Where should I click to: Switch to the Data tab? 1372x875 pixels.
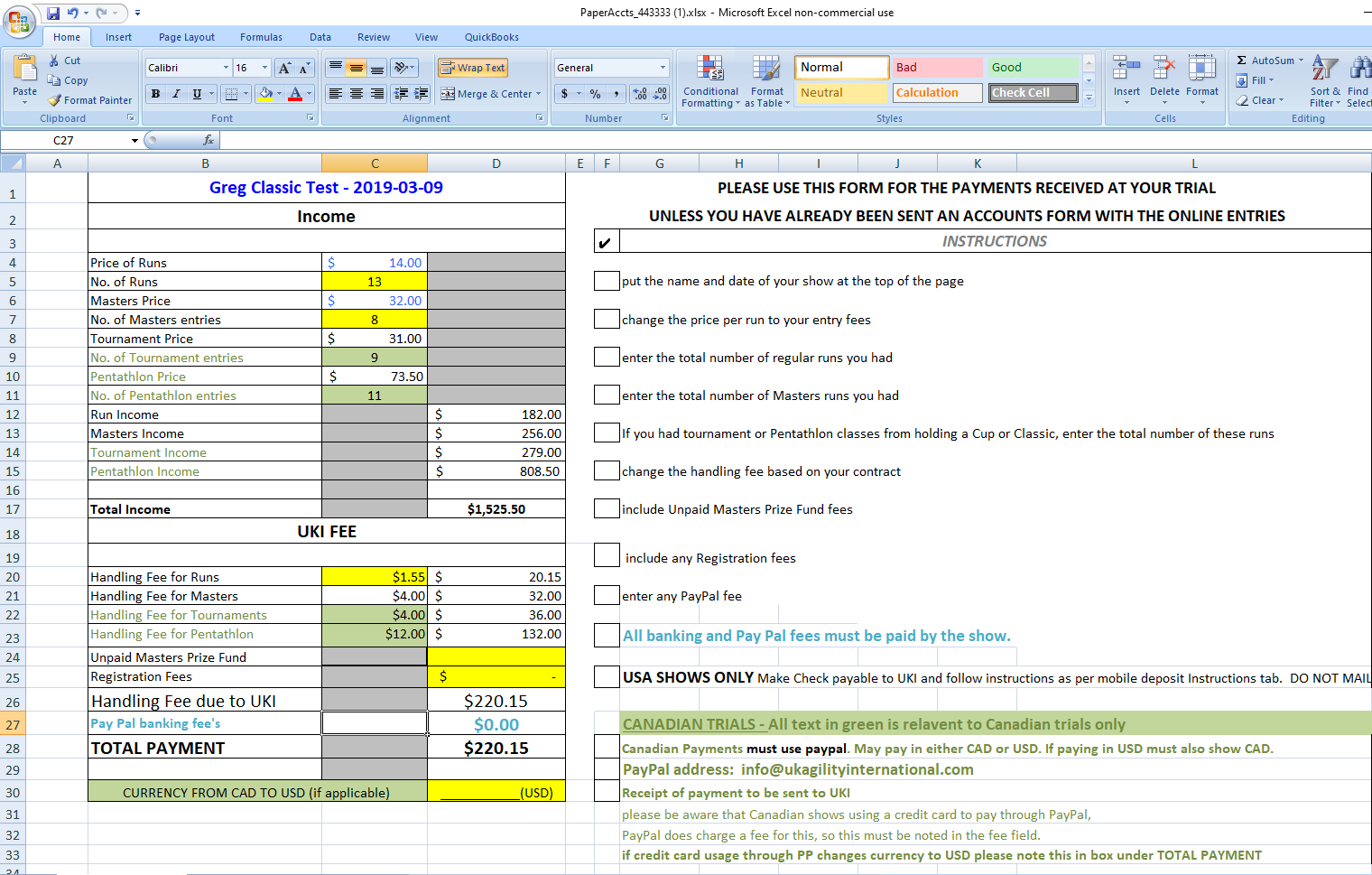pos(320,37)
